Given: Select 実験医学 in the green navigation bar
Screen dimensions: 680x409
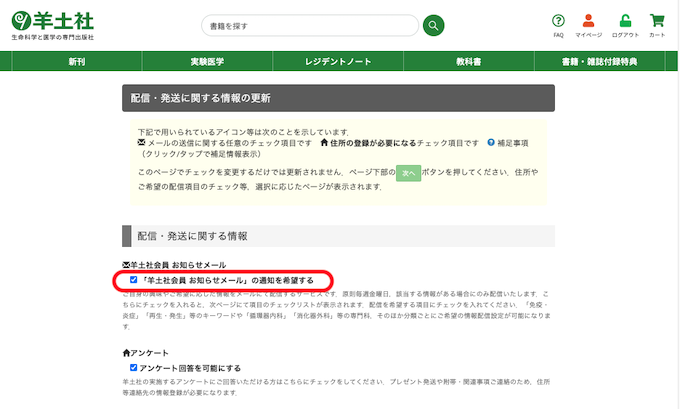Looking at the screenshot, I should click(x=208, y=62).
